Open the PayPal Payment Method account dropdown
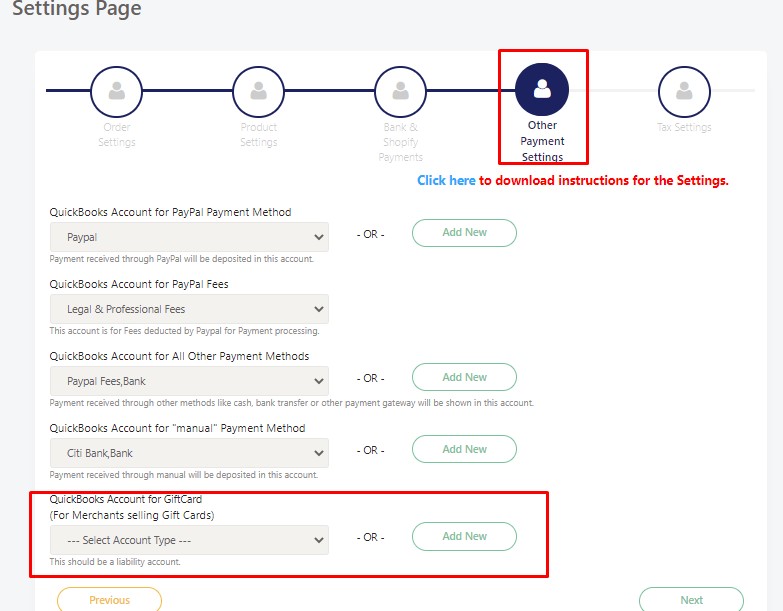This screenshot has height=611, width=783. pyautogui.click(x=189, y=237)
